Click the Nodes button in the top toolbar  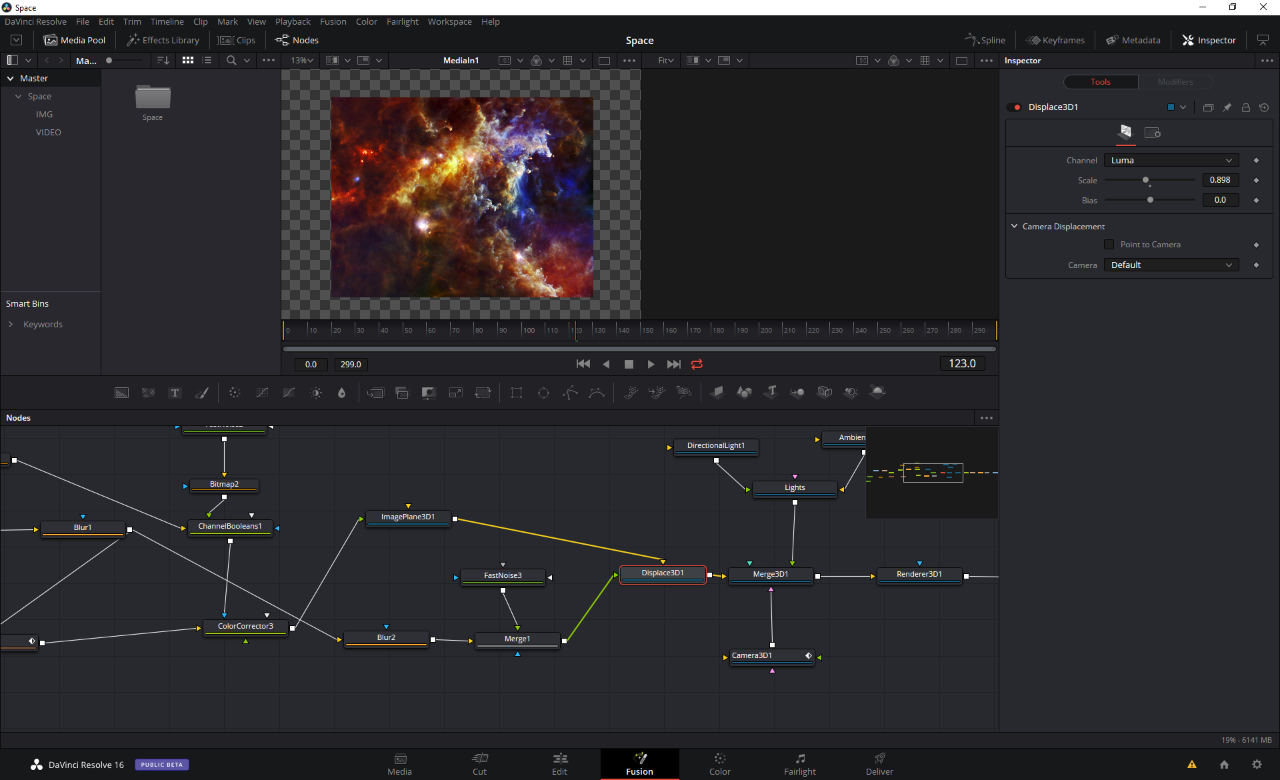tap(296, 40)
